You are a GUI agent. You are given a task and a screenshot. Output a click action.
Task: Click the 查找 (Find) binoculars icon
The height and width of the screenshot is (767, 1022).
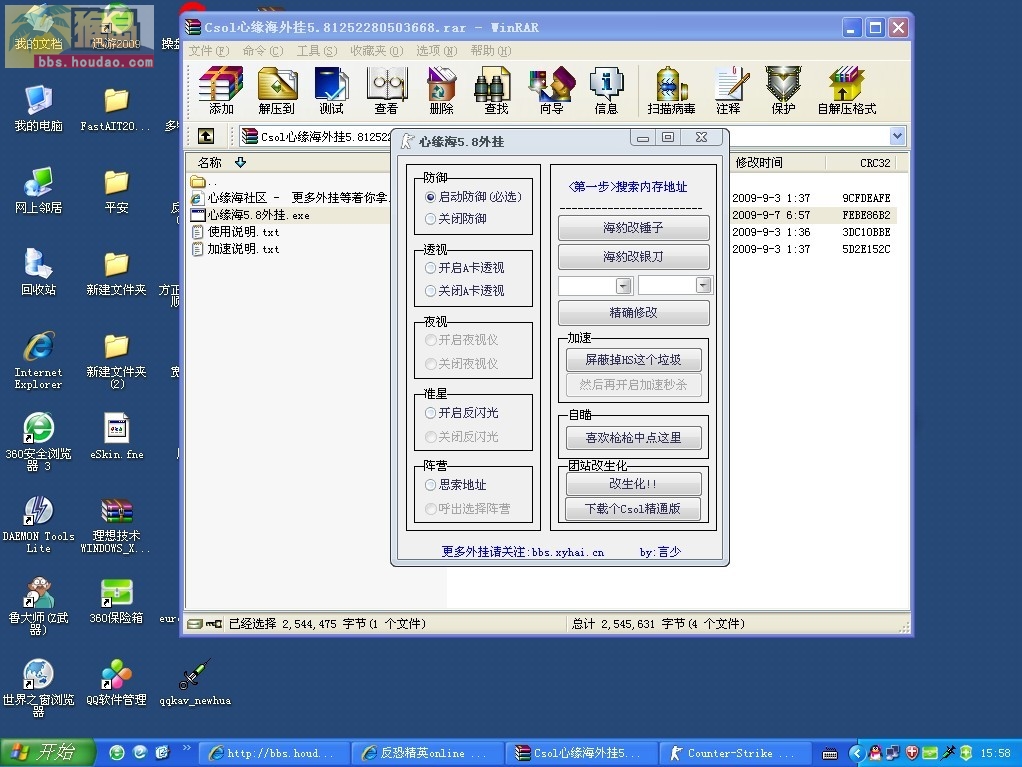pyautogui.click(x=496, y=91)
